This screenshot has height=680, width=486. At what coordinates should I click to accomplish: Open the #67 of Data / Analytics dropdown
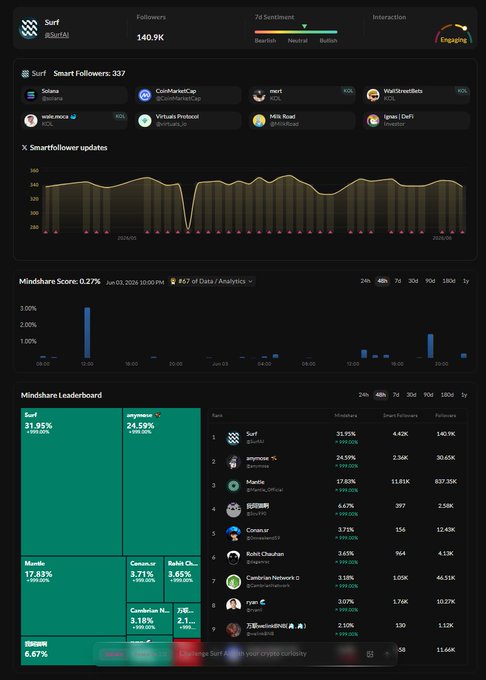coord(212,281)
